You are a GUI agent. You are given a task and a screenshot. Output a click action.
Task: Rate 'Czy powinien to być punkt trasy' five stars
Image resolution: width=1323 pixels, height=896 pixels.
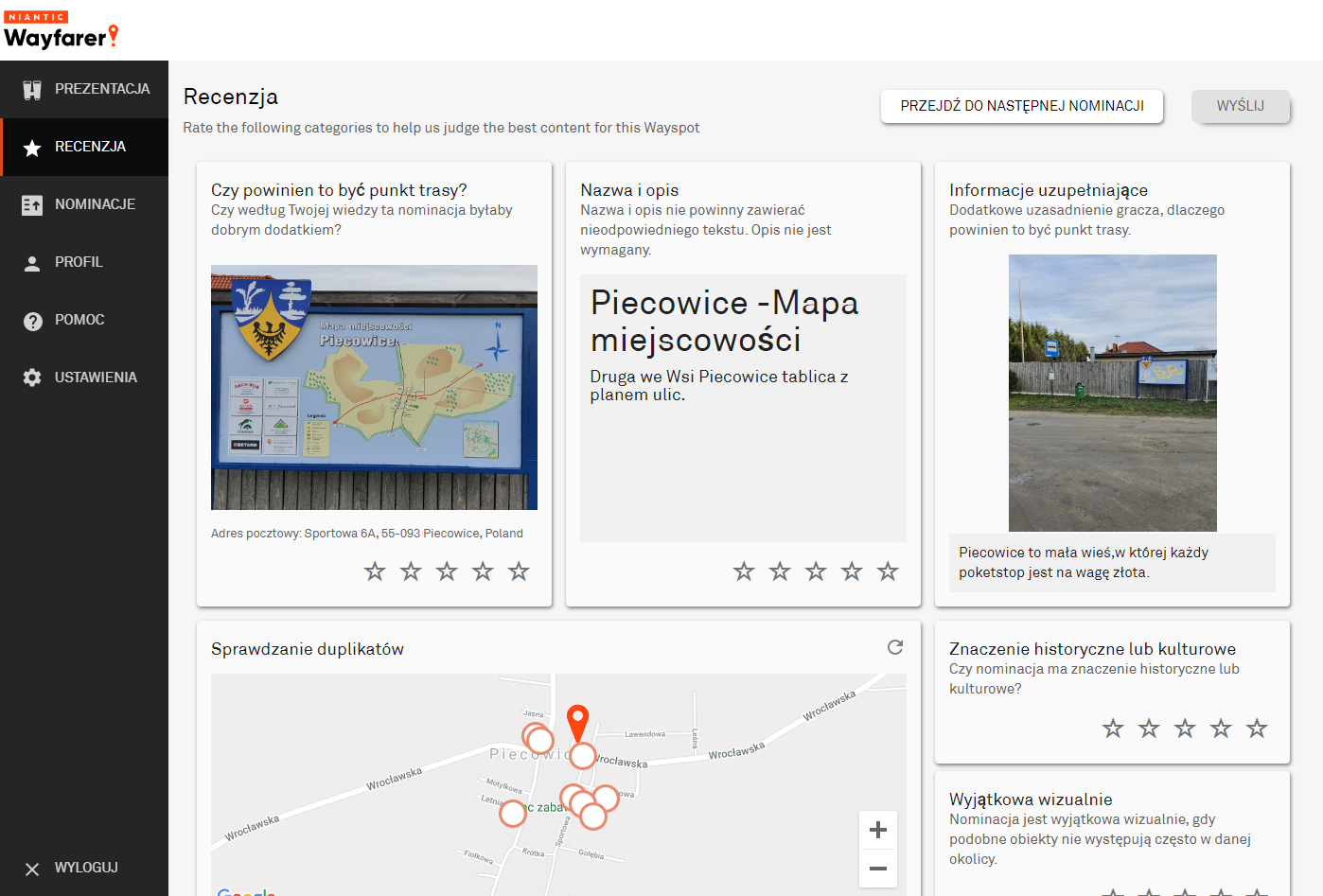(519, 571)
